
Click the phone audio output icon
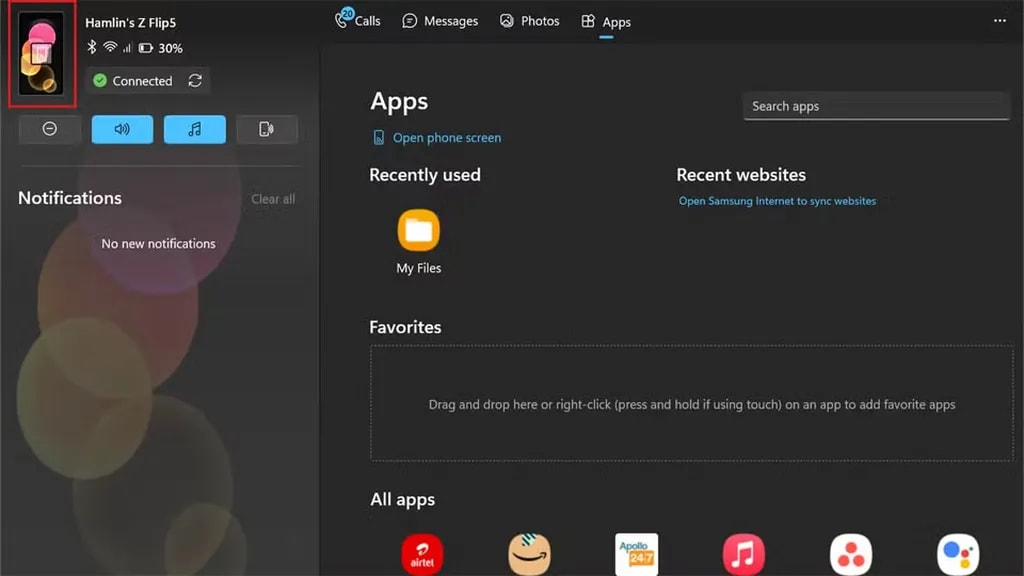tap(267, 129)
